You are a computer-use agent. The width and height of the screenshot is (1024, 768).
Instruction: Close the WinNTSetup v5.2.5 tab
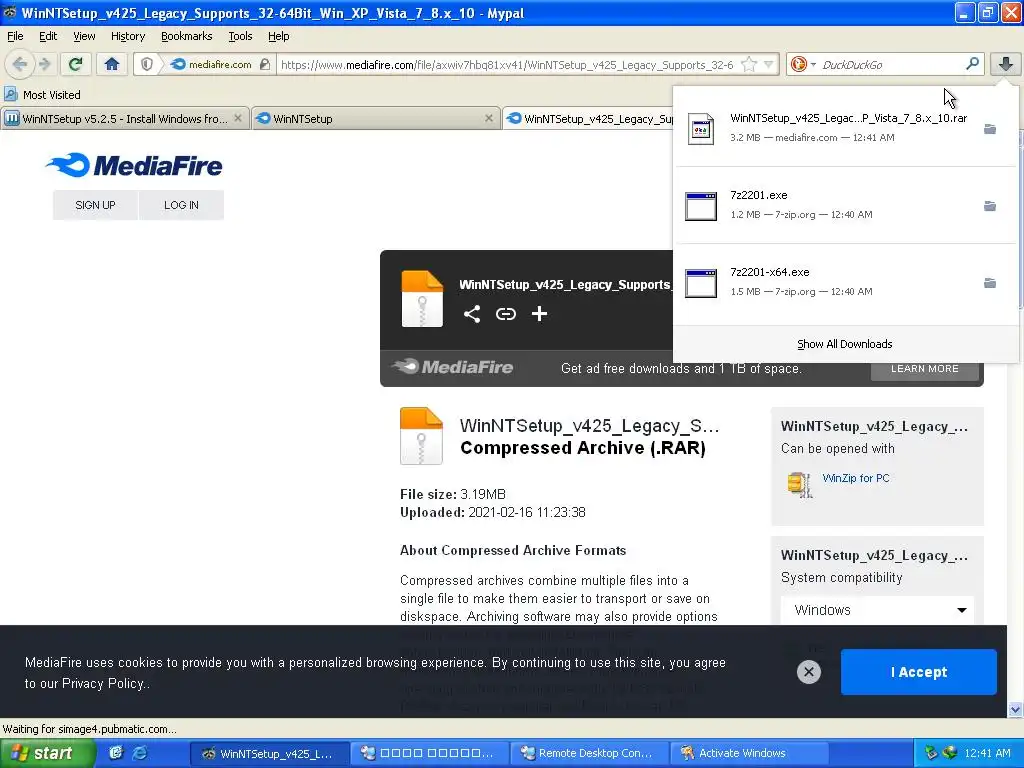coord(238,118)
